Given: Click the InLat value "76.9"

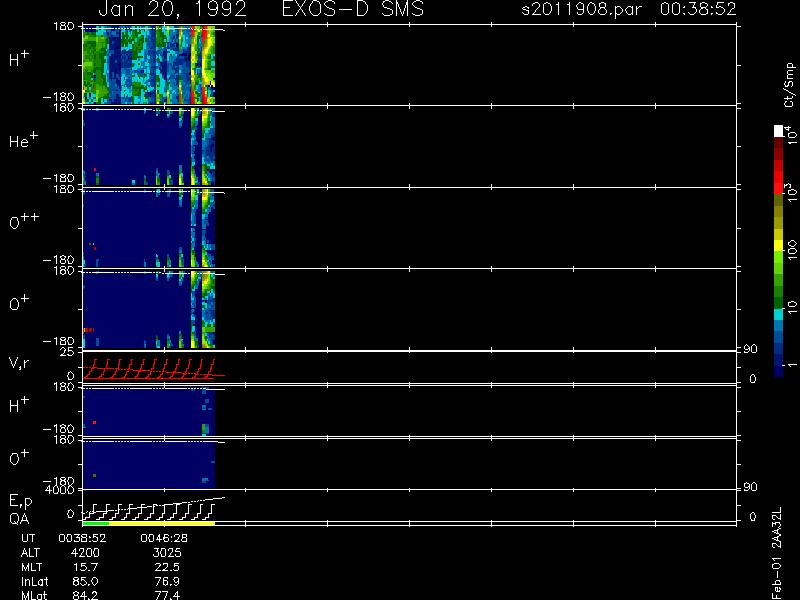Looking at the screenshot, I should 167,581.
